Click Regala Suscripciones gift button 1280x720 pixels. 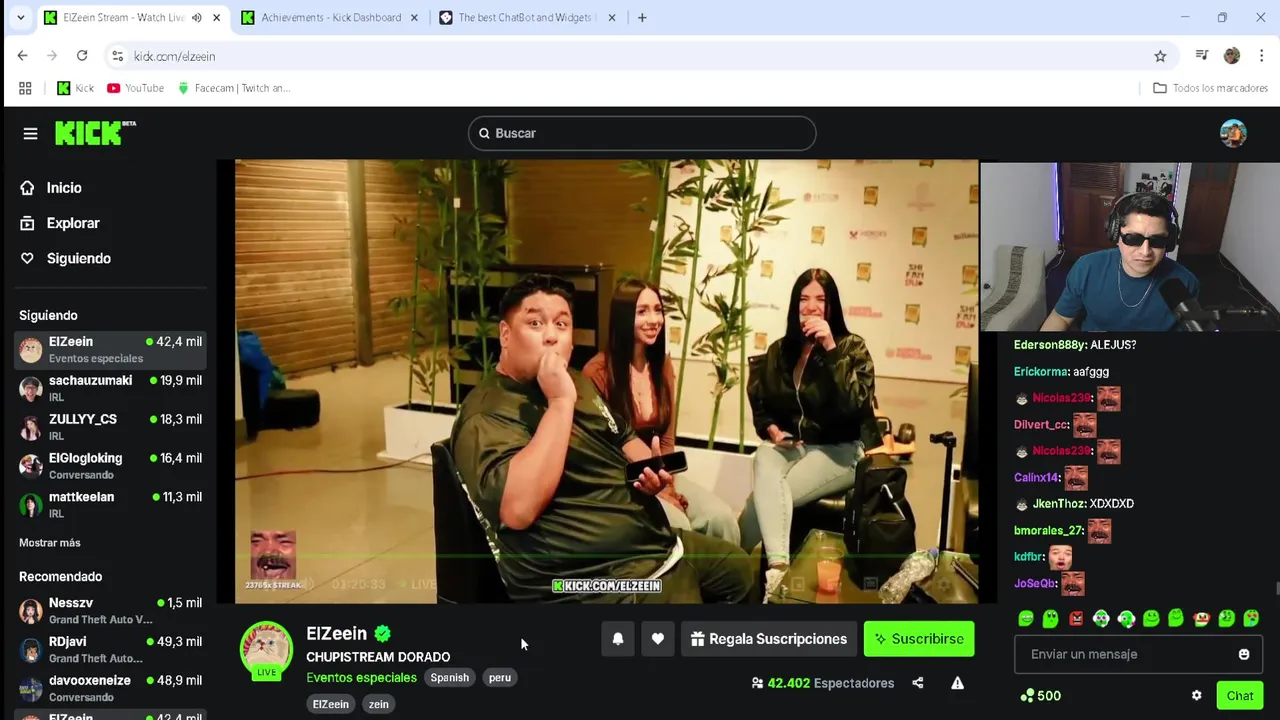click(x=769, y=639)
